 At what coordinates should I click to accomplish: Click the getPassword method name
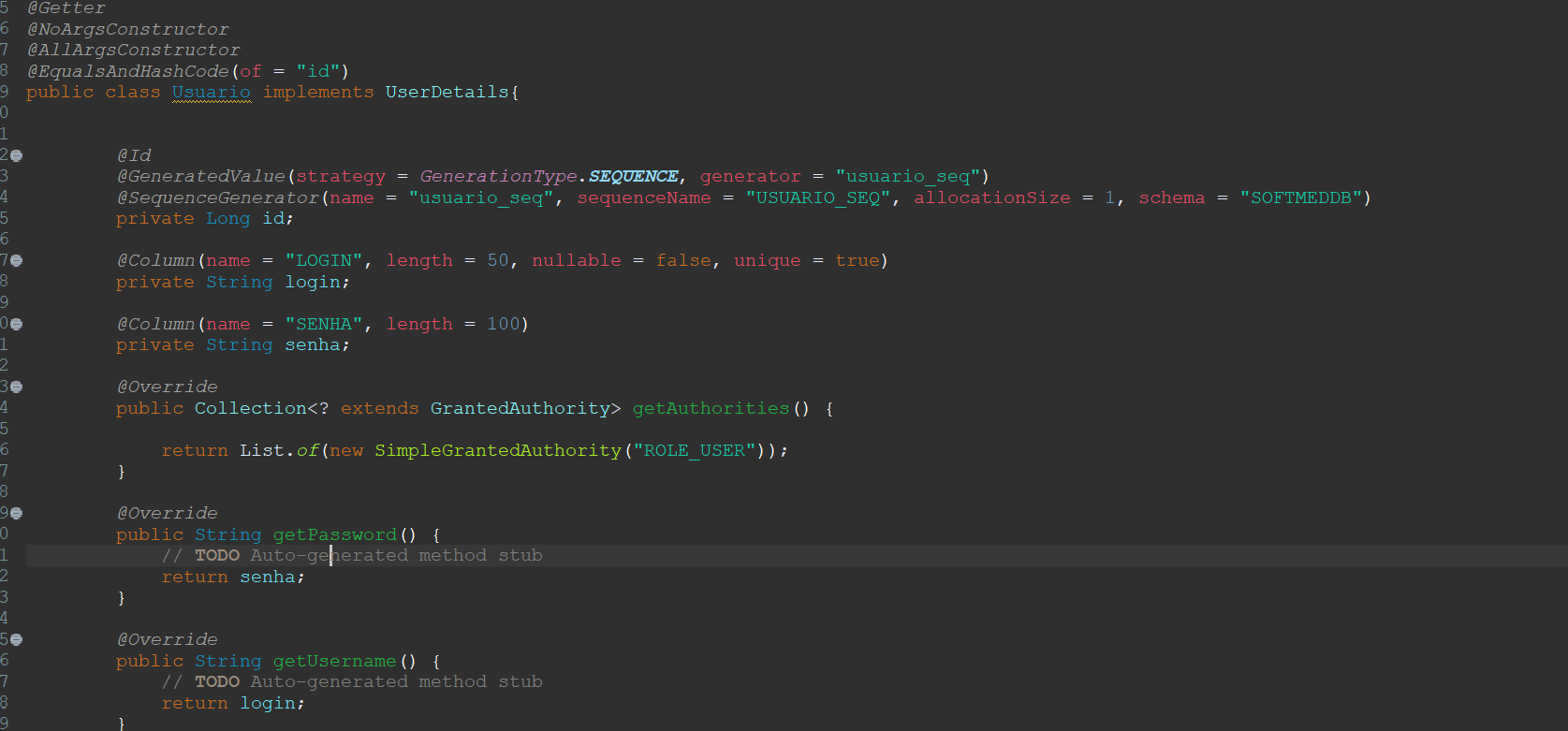click(x=335, y=534)
